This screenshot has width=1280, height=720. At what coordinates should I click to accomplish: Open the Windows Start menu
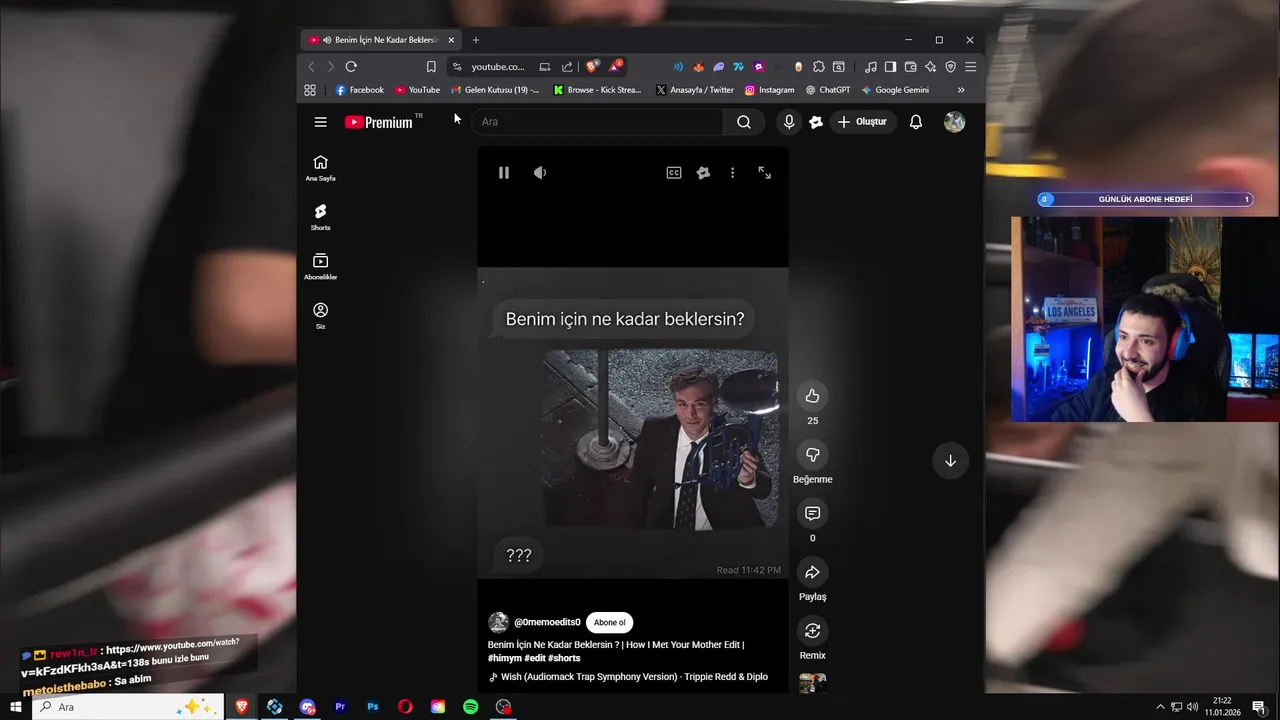(x=15, y=707)
